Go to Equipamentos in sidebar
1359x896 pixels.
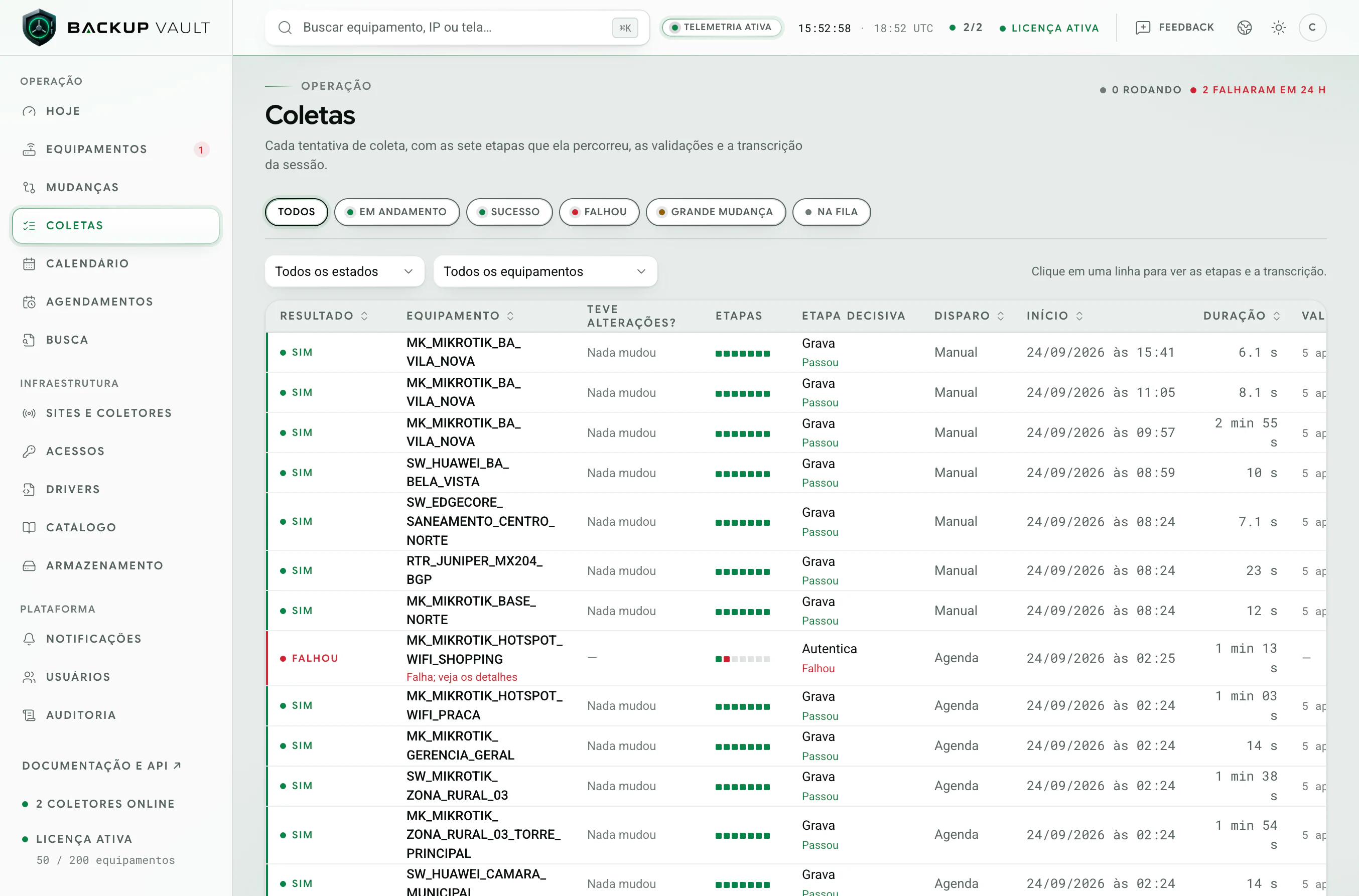pyautogui.click(x=116, y=150)
